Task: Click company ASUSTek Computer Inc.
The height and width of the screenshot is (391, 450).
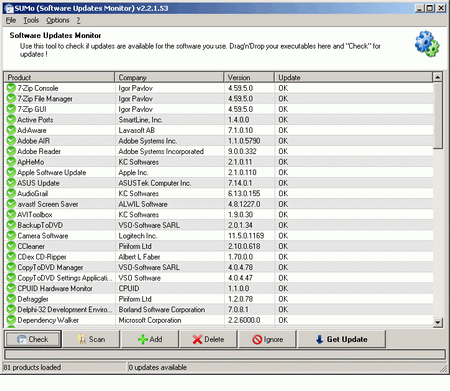Action: point(155,183)
